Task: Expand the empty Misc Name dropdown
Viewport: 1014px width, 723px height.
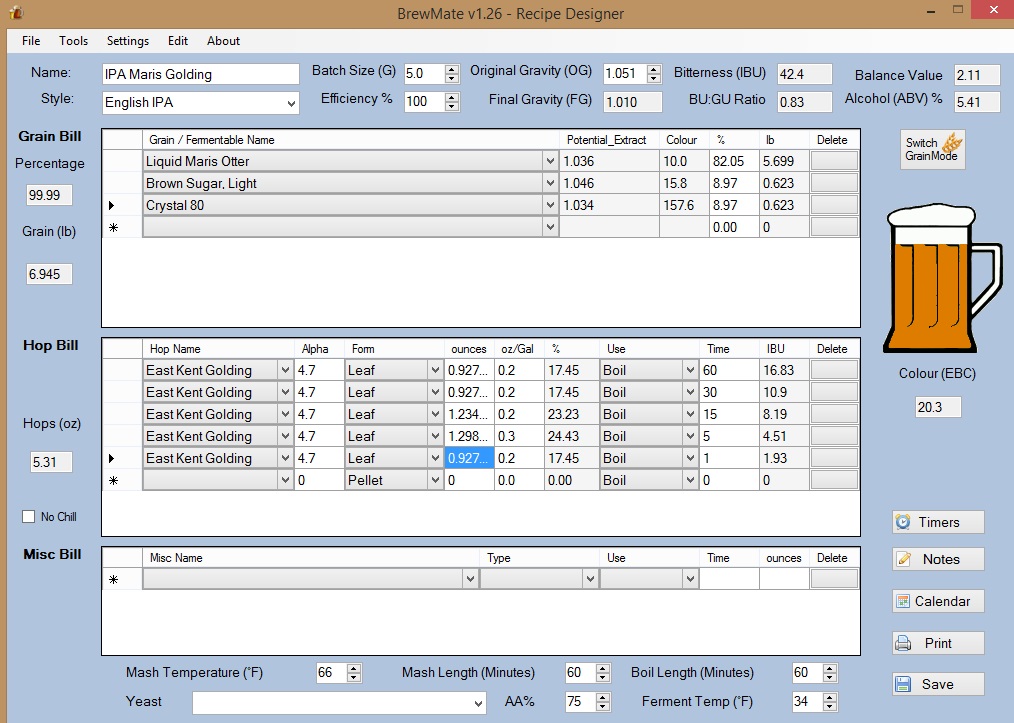Action: click(470, 579)
